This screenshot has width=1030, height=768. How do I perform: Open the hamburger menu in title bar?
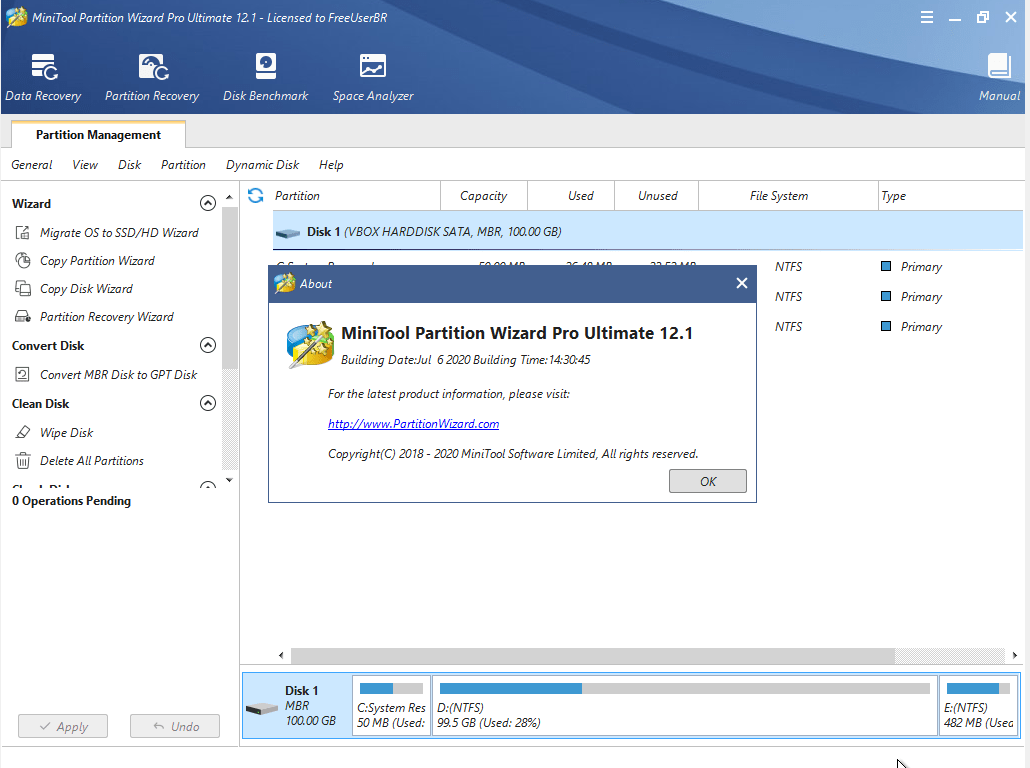(926, 17)
